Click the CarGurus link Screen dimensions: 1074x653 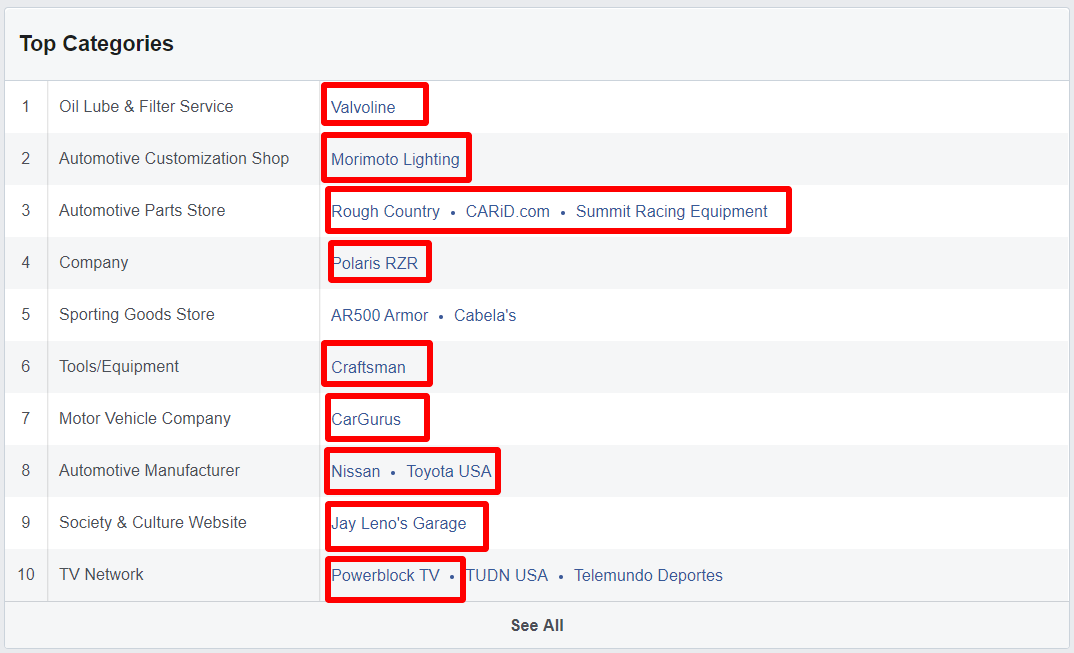(x=366, y=420)
